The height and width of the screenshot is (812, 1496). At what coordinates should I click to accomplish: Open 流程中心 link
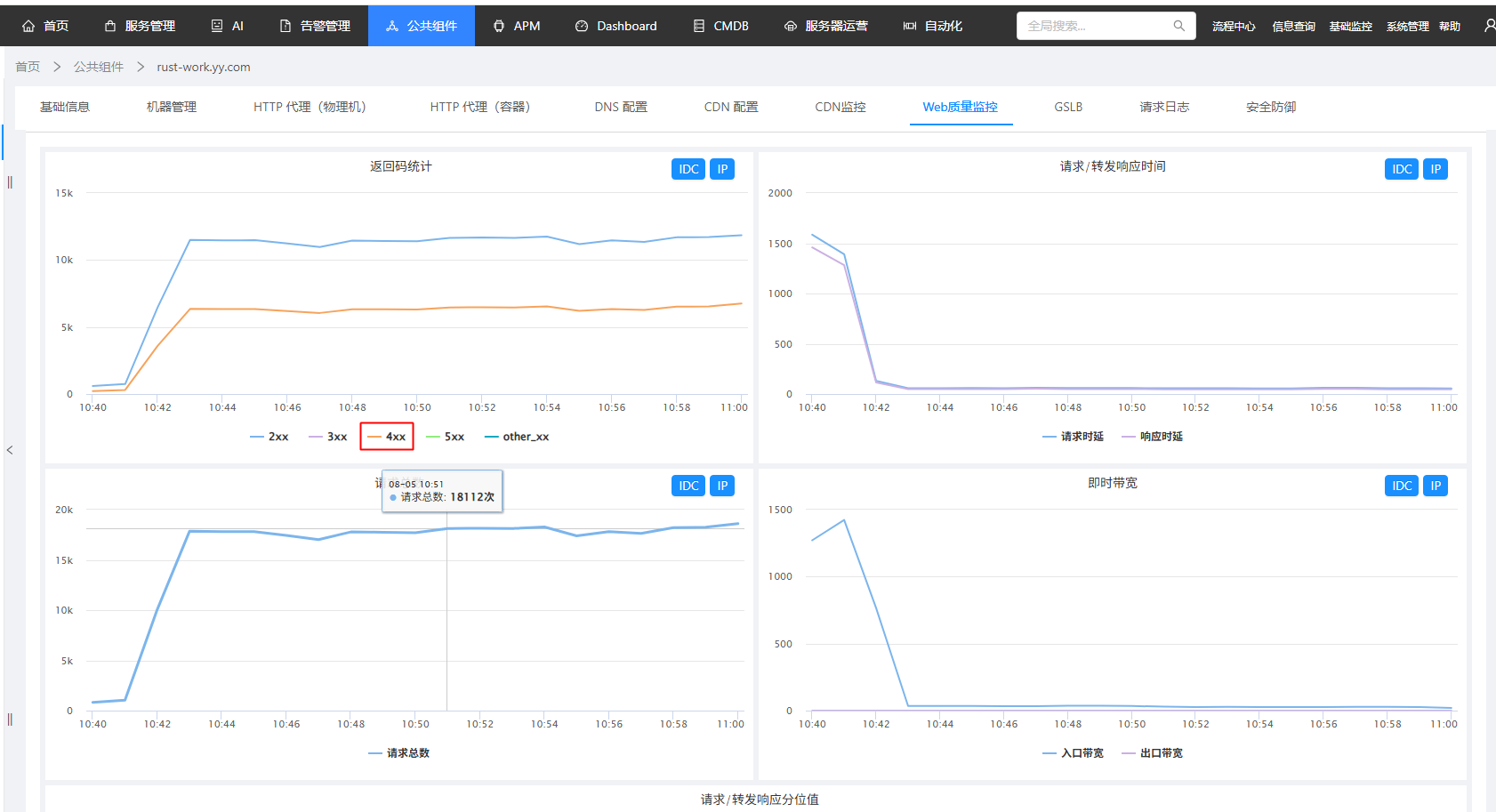[1234, 27]
